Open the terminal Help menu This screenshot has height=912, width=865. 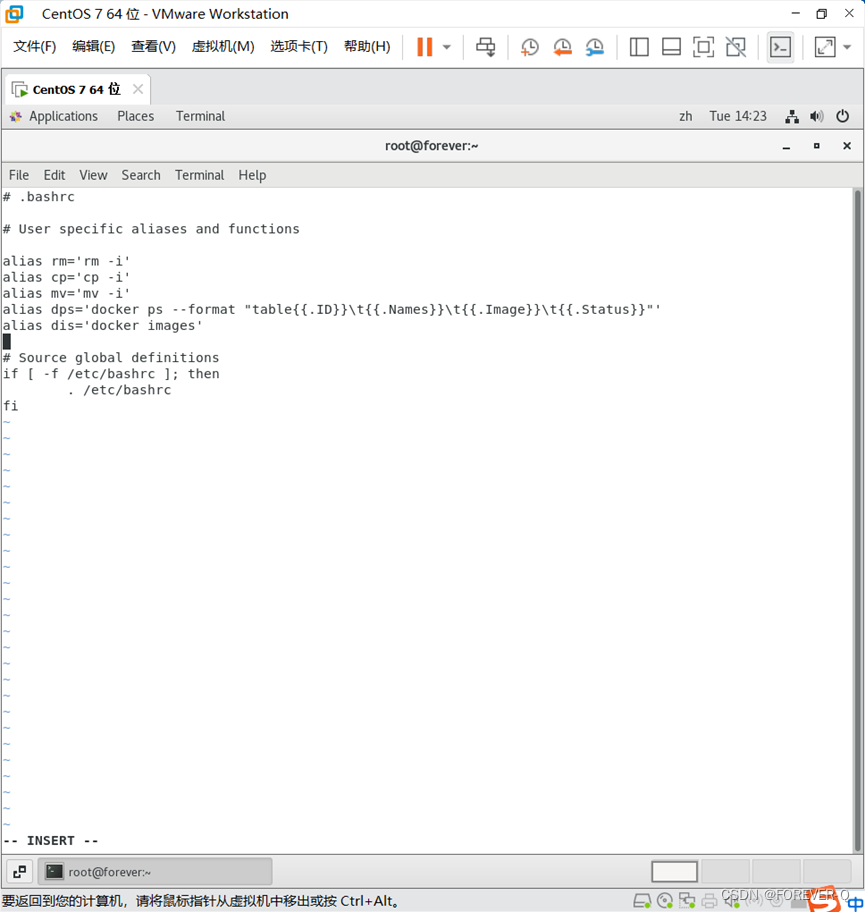click(x=252, y=175)
